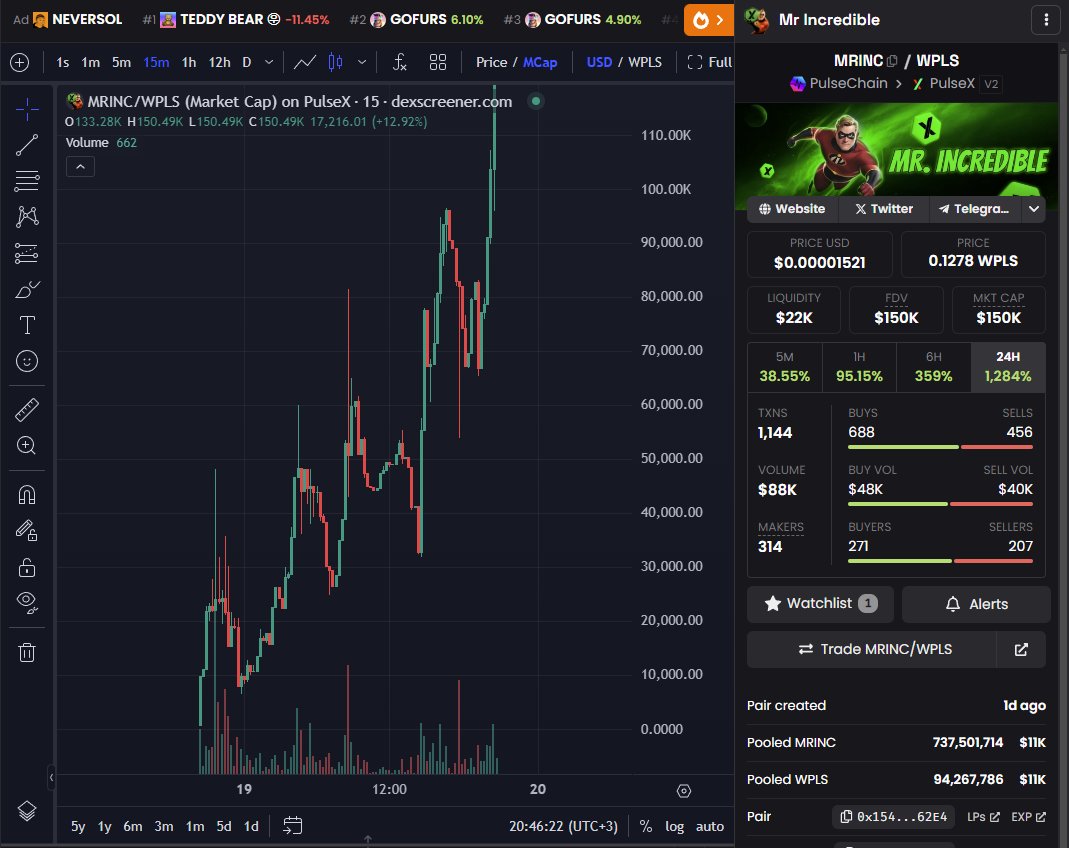Add a symbol with plus icon

click(x=20, y=63)
